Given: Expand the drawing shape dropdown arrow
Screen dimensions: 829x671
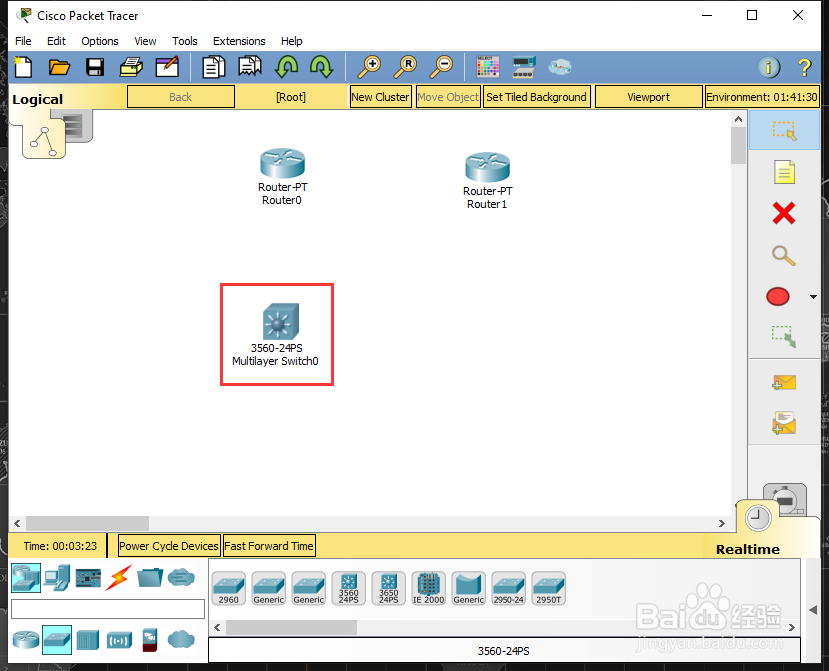Looking at the screenshot, I should pyautogui.click(x=813, y=297).
